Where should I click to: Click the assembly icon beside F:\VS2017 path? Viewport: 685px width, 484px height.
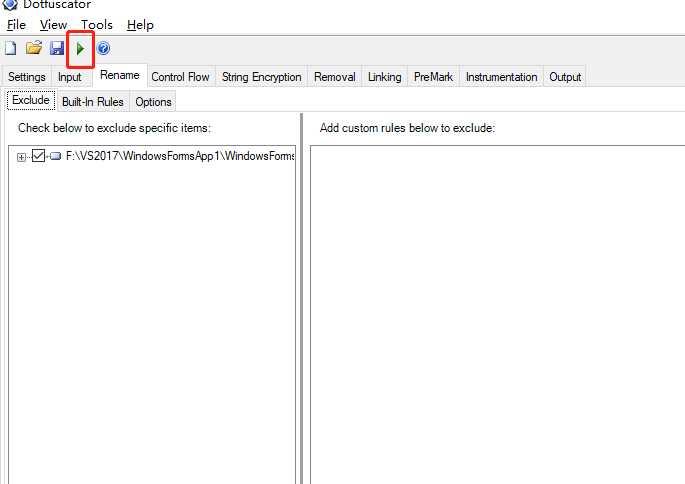pyautogui.click(x=55, y=156)
